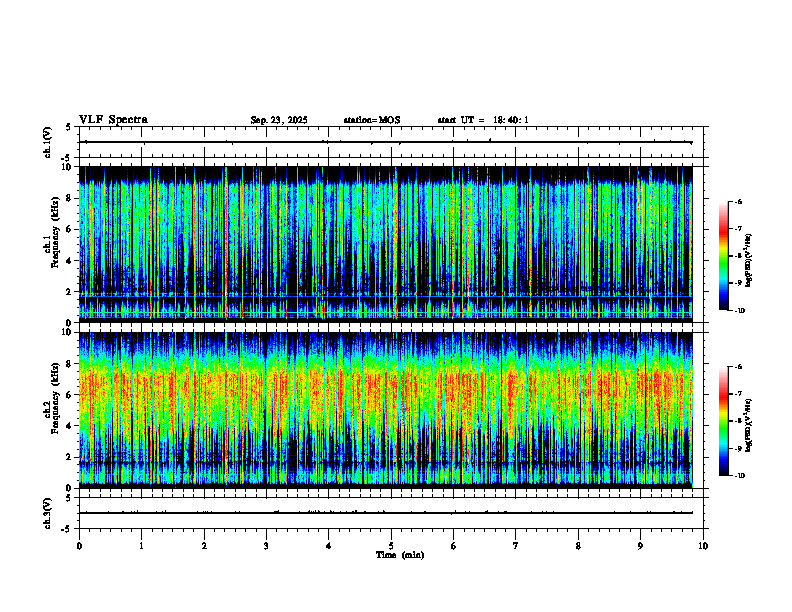
Task: Click the "8" kHz tick on ch.2 frequency axis
Action: 70,364
